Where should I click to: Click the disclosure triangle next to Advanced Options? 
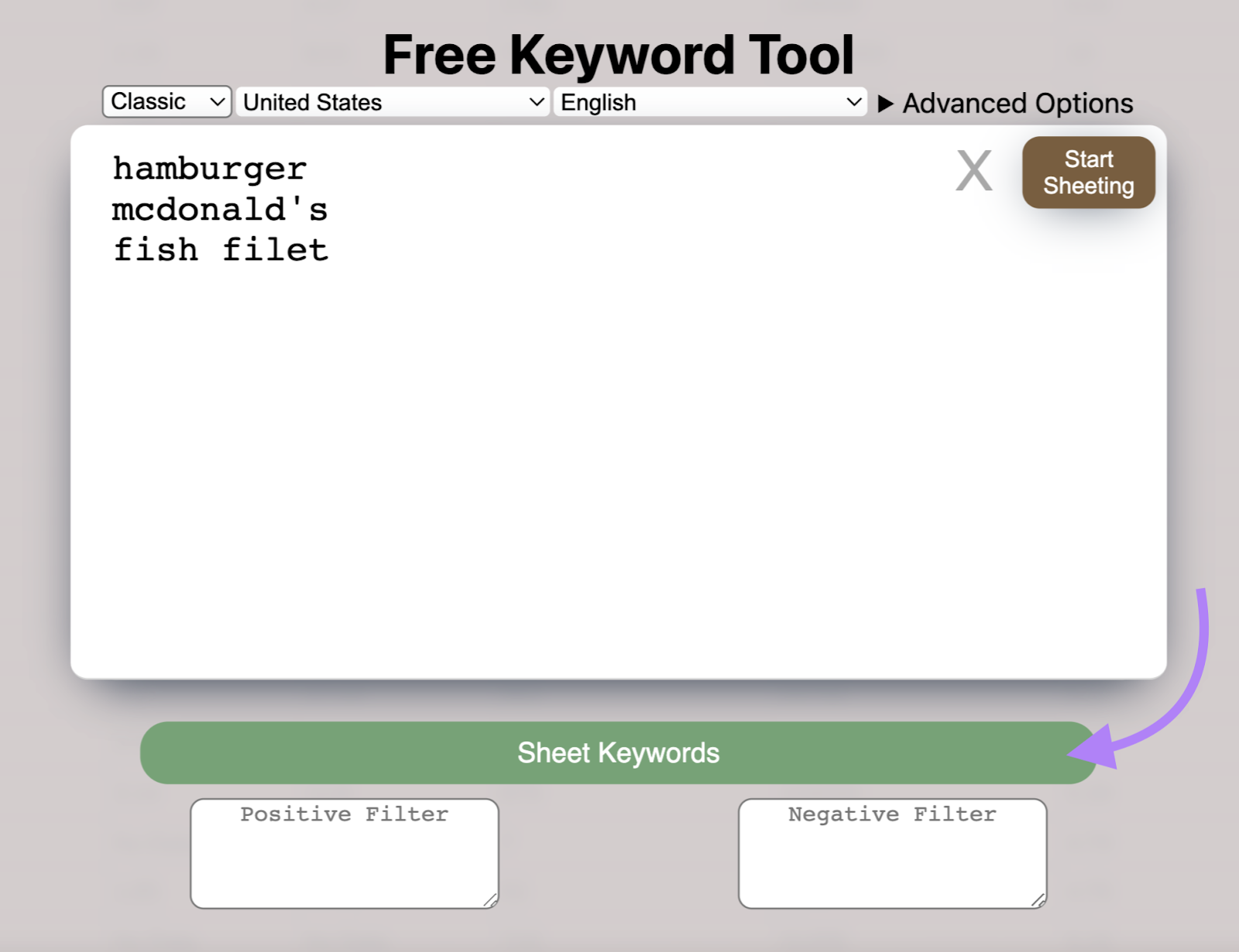click(x=887, y=102)
